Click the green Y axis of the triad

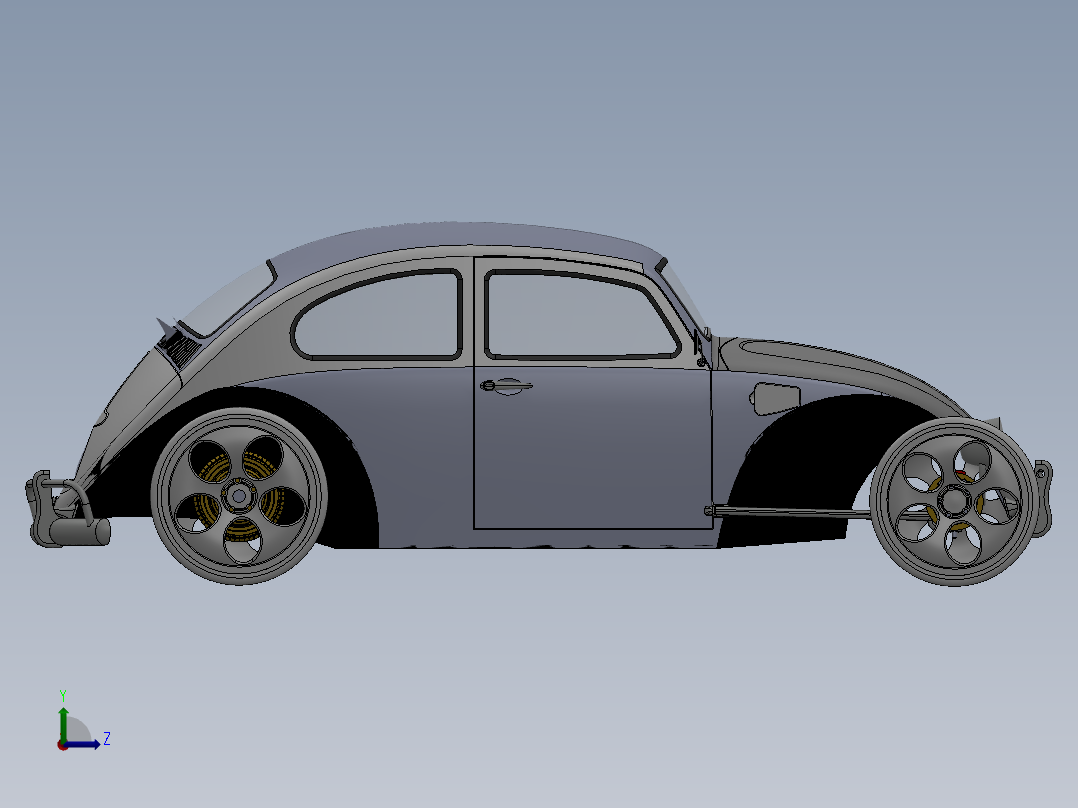click(x=63, y=723)
